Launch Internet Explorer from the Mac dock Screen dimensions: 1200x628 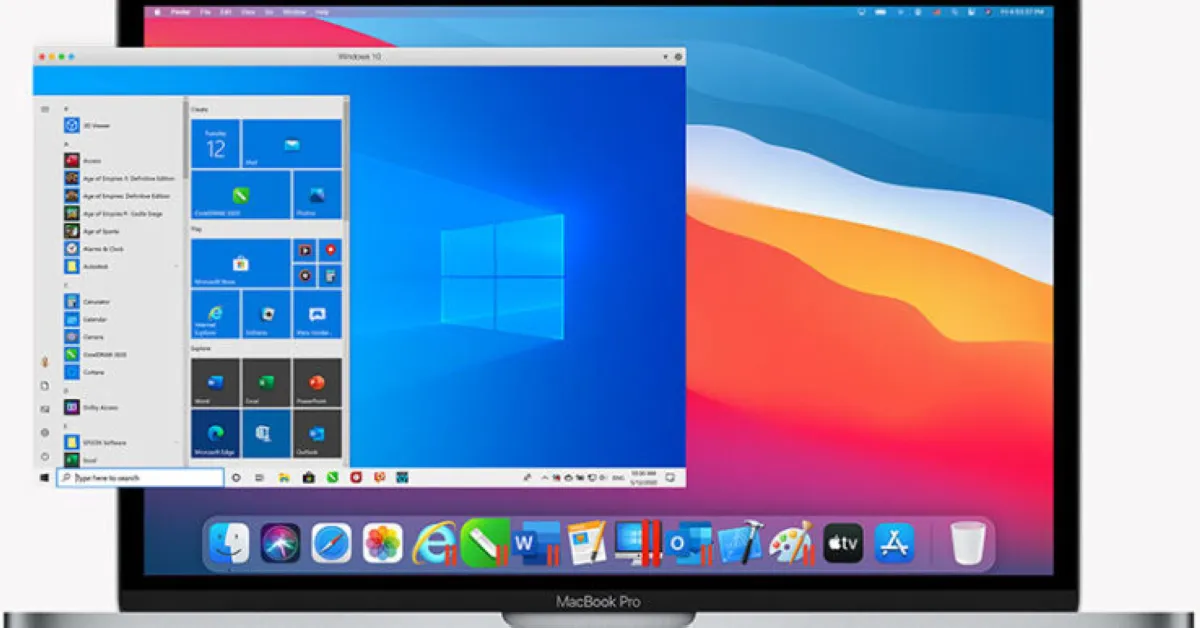click(x=433, y=543)
